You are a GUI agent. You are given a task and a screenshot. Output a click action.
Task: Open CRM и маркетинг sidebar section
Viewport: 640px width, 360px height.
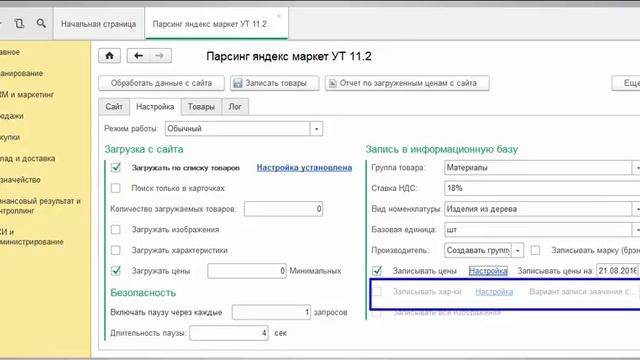[27, 95]
